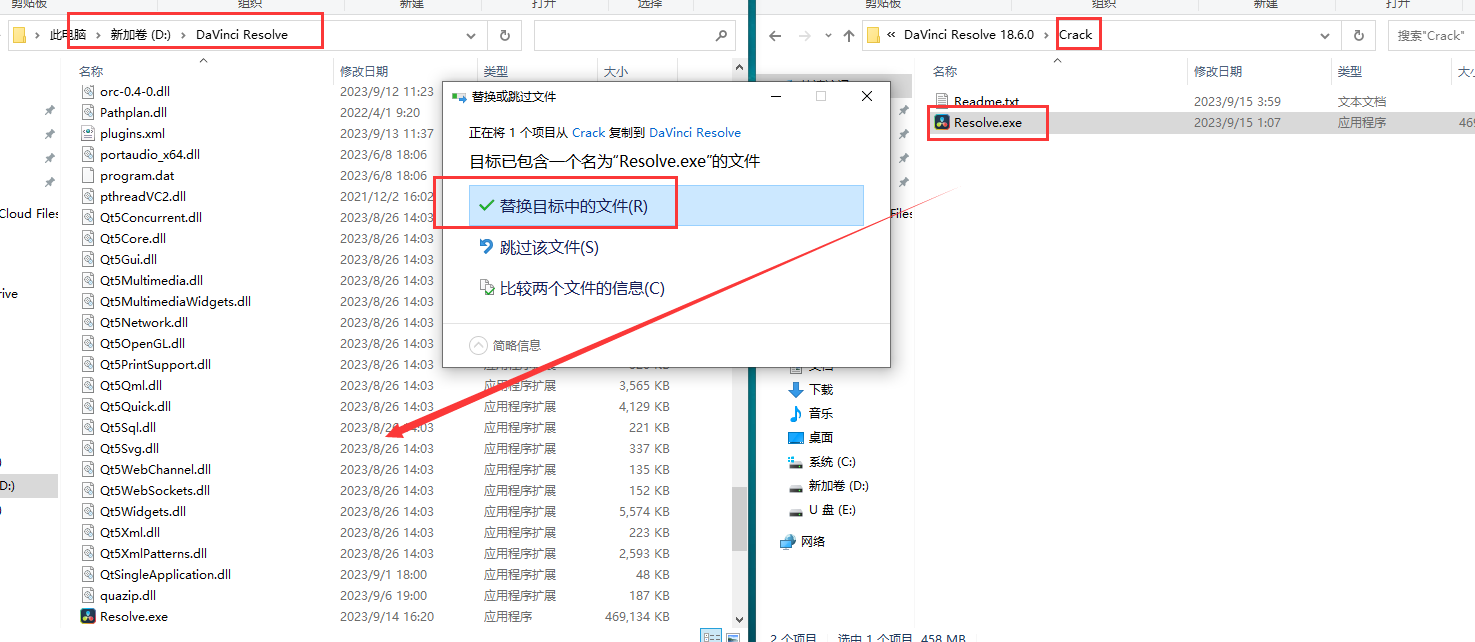Select Qt5Svg.dll in the file list

tap(129, 448)
